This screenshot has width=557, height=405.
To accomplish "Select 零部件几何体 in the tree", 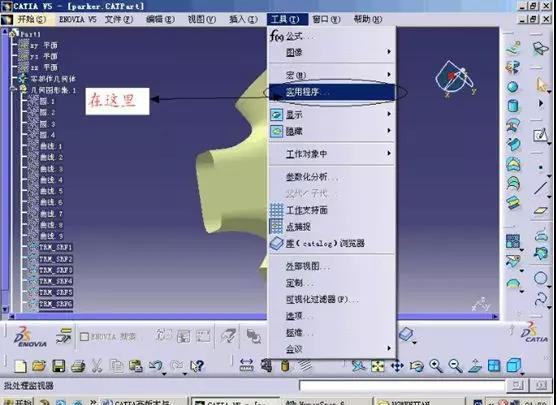I will point(53,79).
